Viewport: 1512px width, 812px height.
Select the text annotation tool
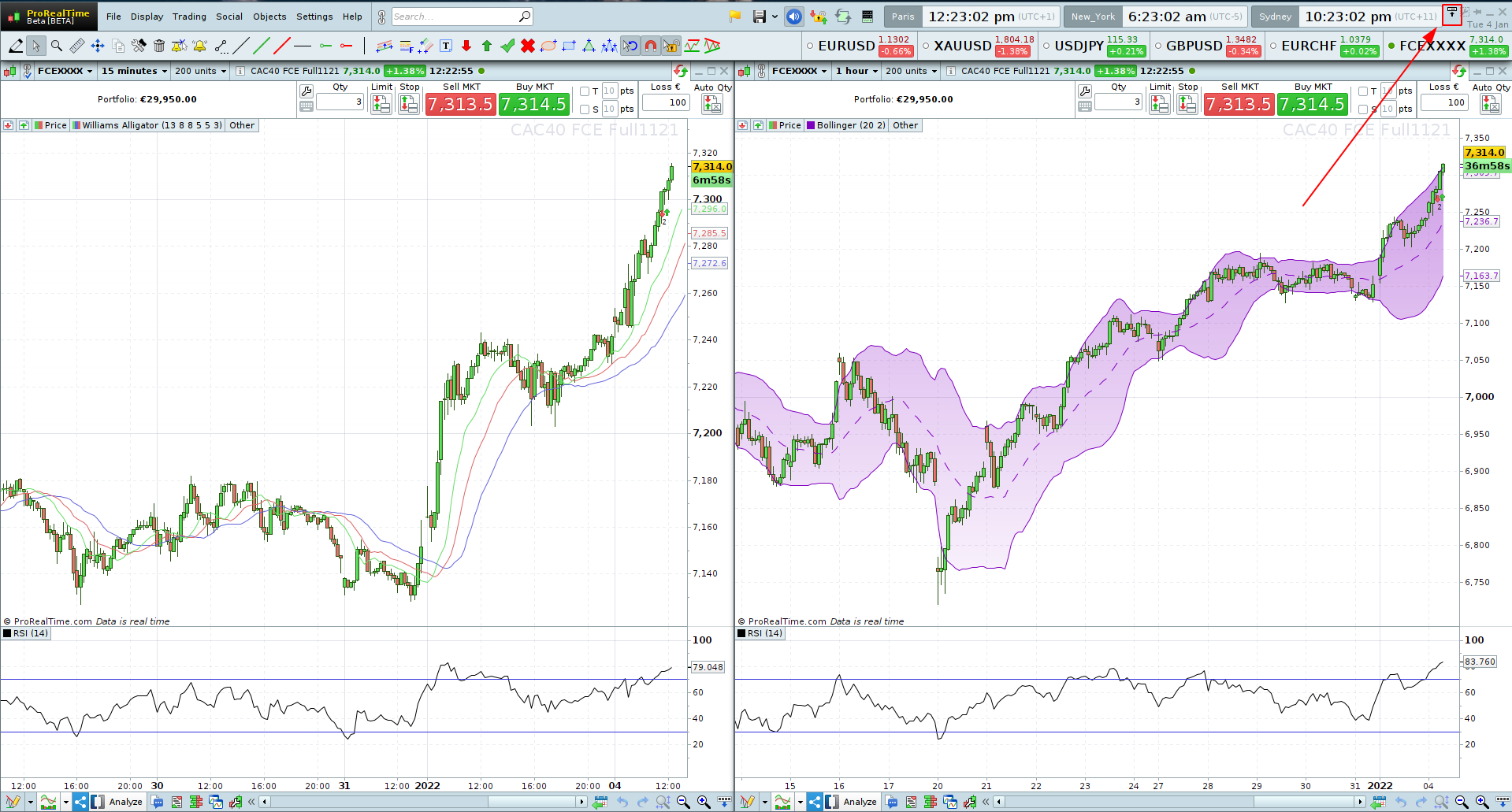(446, 46)
